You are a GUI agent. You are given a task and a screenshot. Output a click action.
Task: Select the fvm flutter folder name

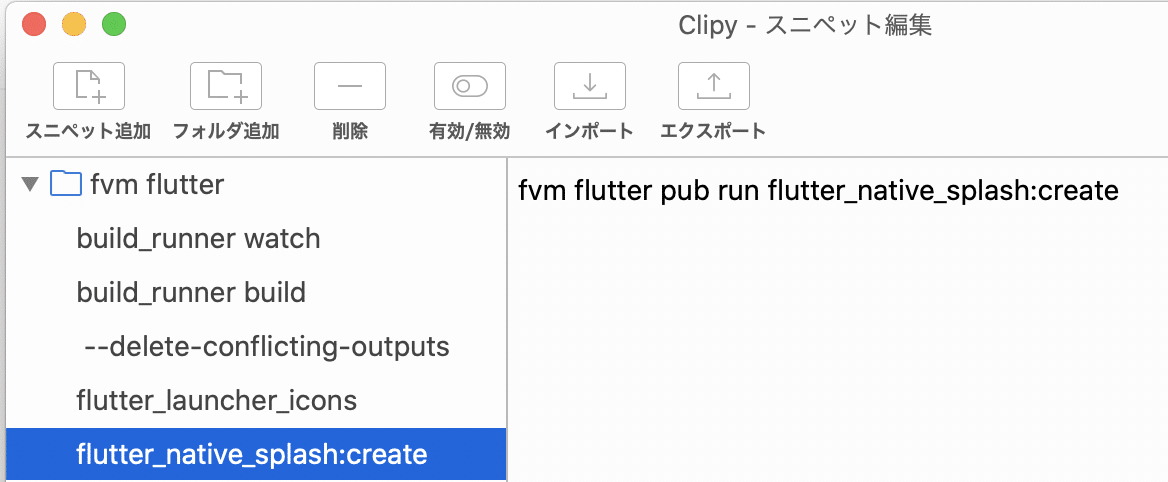point(156,185)
